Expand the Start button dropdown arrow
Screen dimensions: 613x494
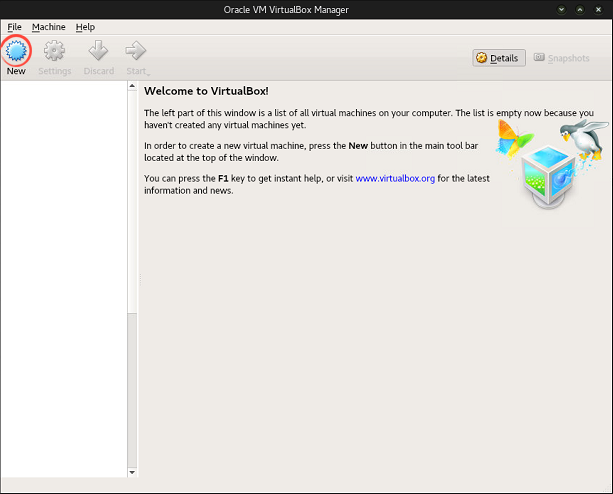(149, 73)
